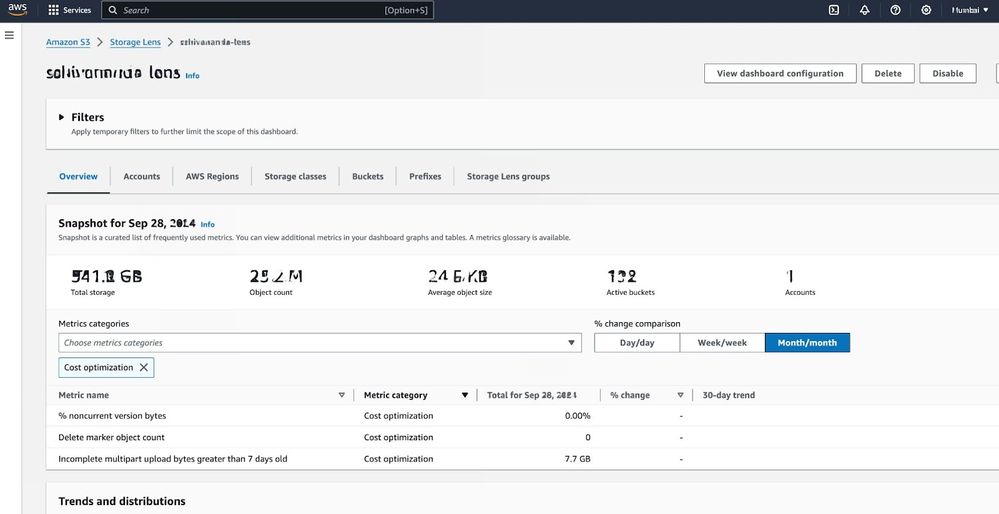Open the CloudShell terminal icon

tap(834, 10)
